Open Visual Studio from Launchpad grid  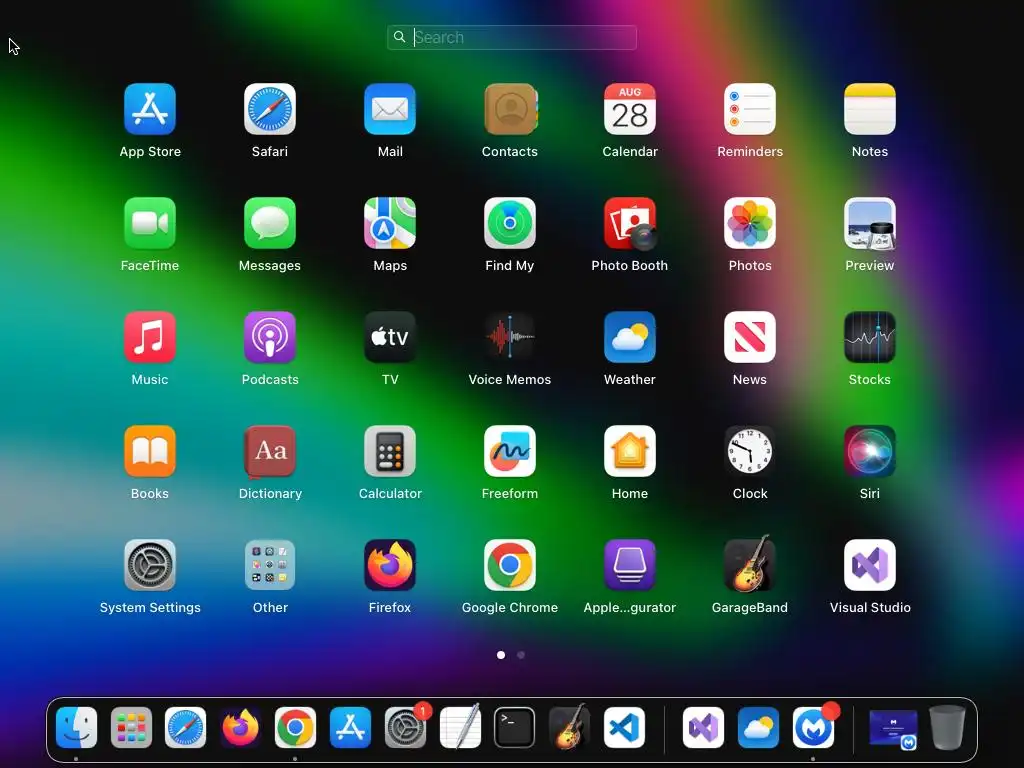[x=870, y=565]
